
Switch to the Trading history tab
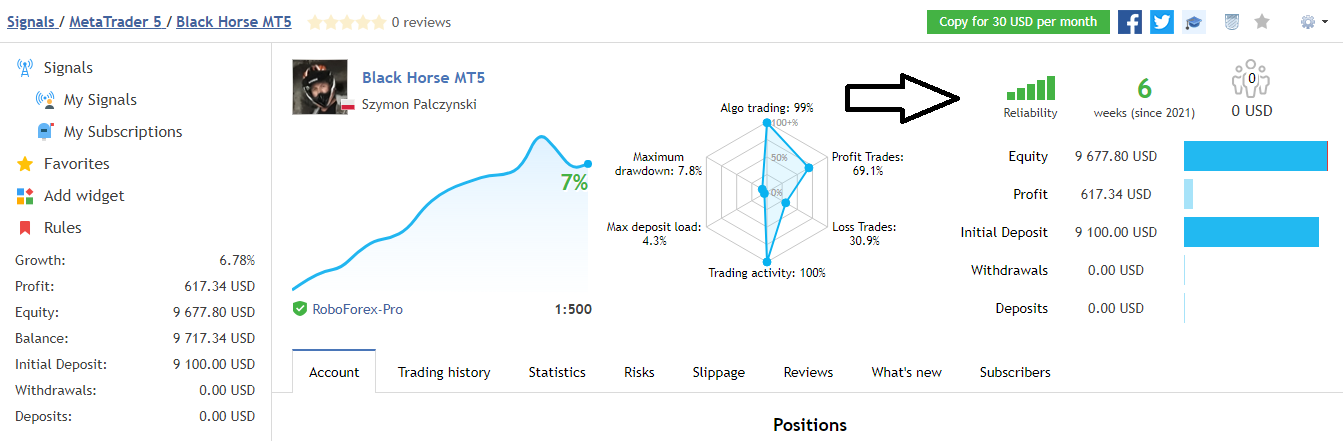pos(444,372)
